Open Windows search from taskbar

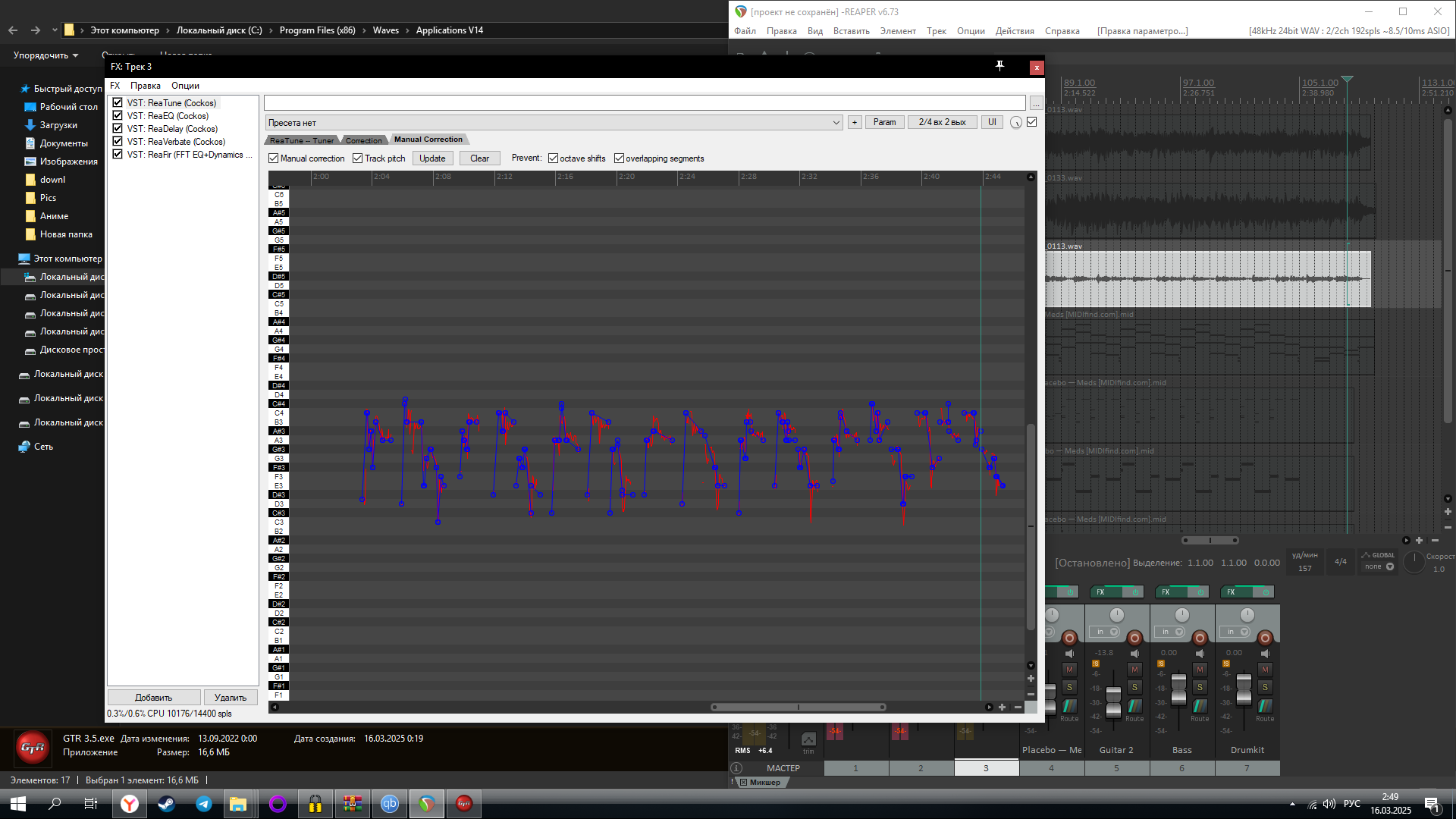(55, 804)
